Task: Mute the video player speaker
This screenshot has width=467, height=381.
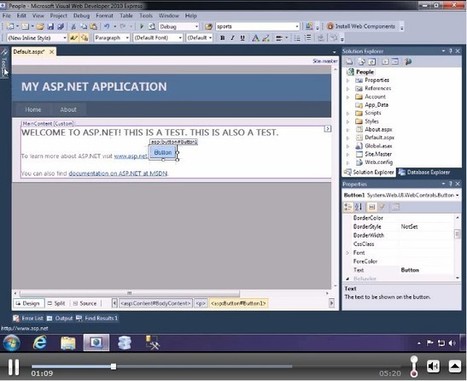Action: [433, 366]
